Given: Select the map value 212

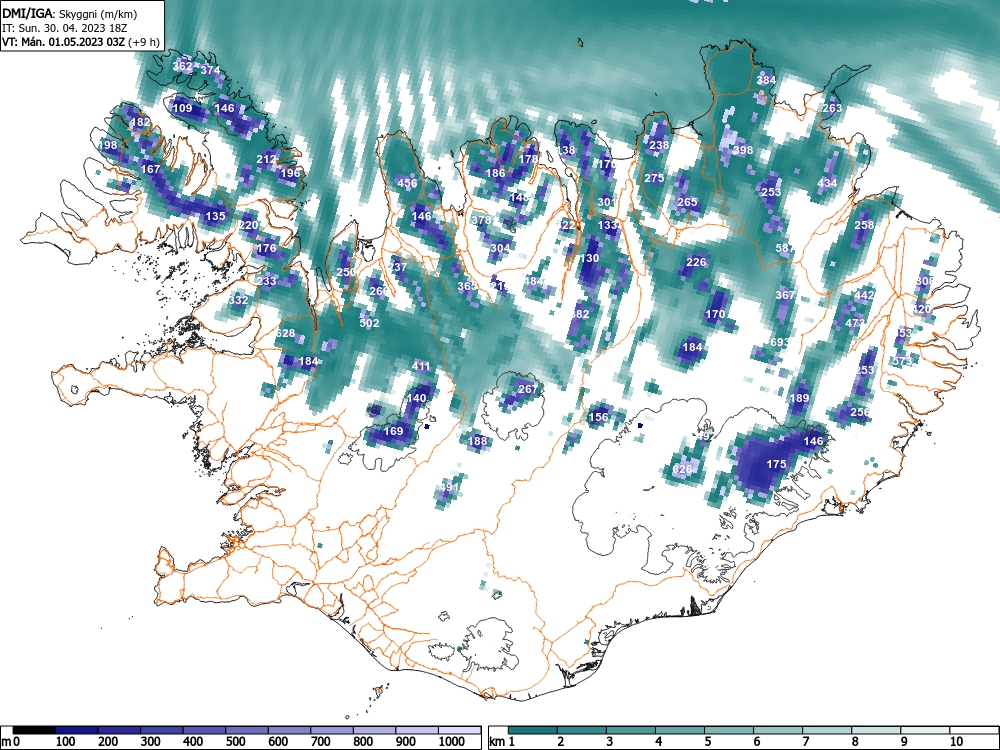Looking at the screenshot, I should coord(267,159).
